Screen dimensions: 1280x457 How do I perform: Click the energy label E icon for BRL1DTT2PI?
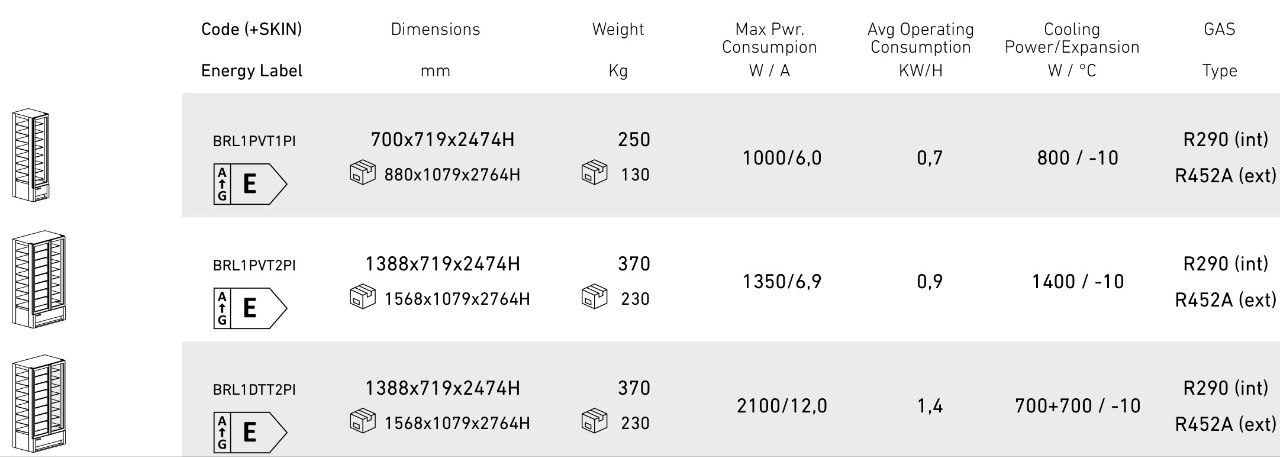point(251,433)
